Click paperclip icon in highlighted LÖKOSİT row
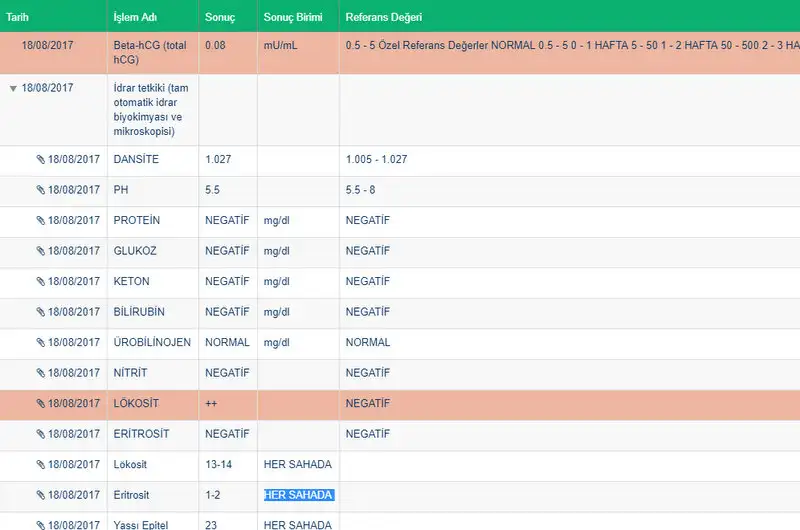This screenshot has width=800, height=530. point(41,403)
